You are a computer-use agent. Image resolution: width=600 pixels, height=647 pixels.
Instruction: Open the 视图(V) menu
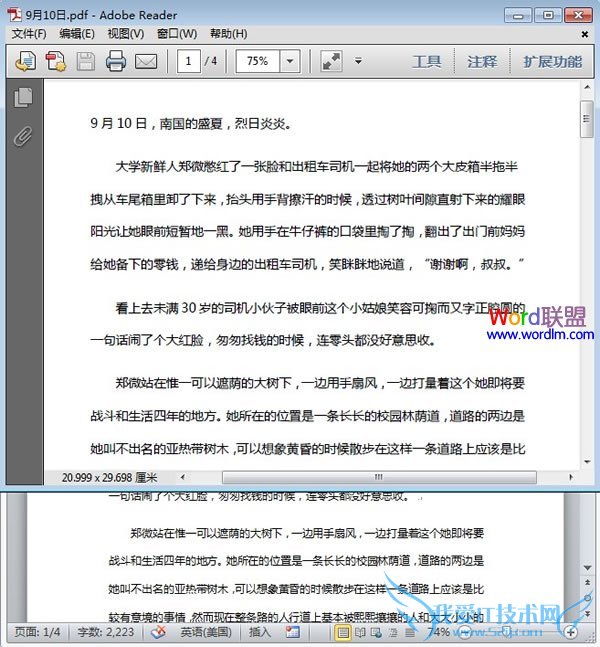coord(126,34)
